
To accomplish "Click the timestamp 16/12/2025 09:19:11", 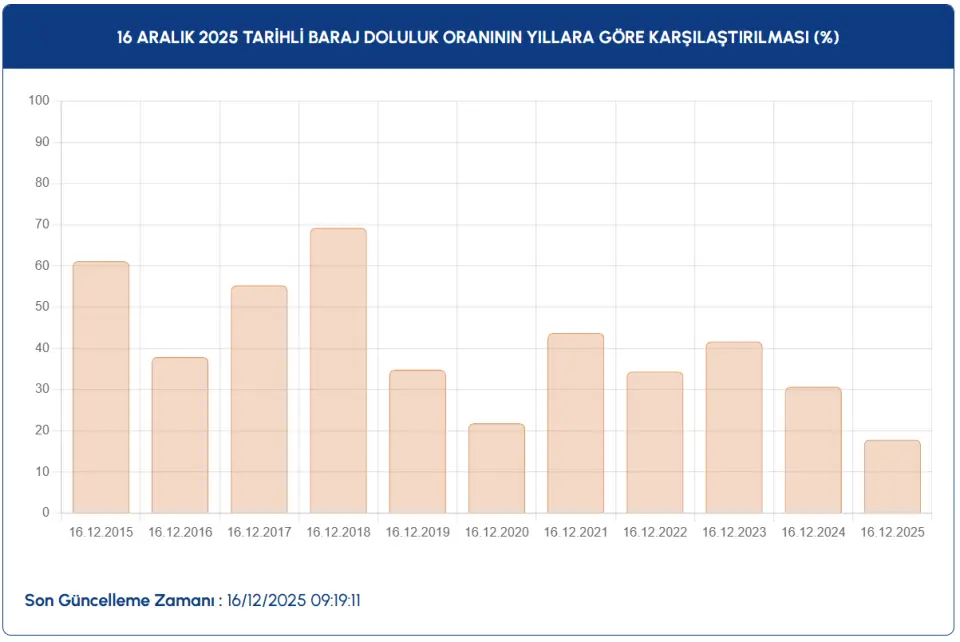I will coord(294,600).
